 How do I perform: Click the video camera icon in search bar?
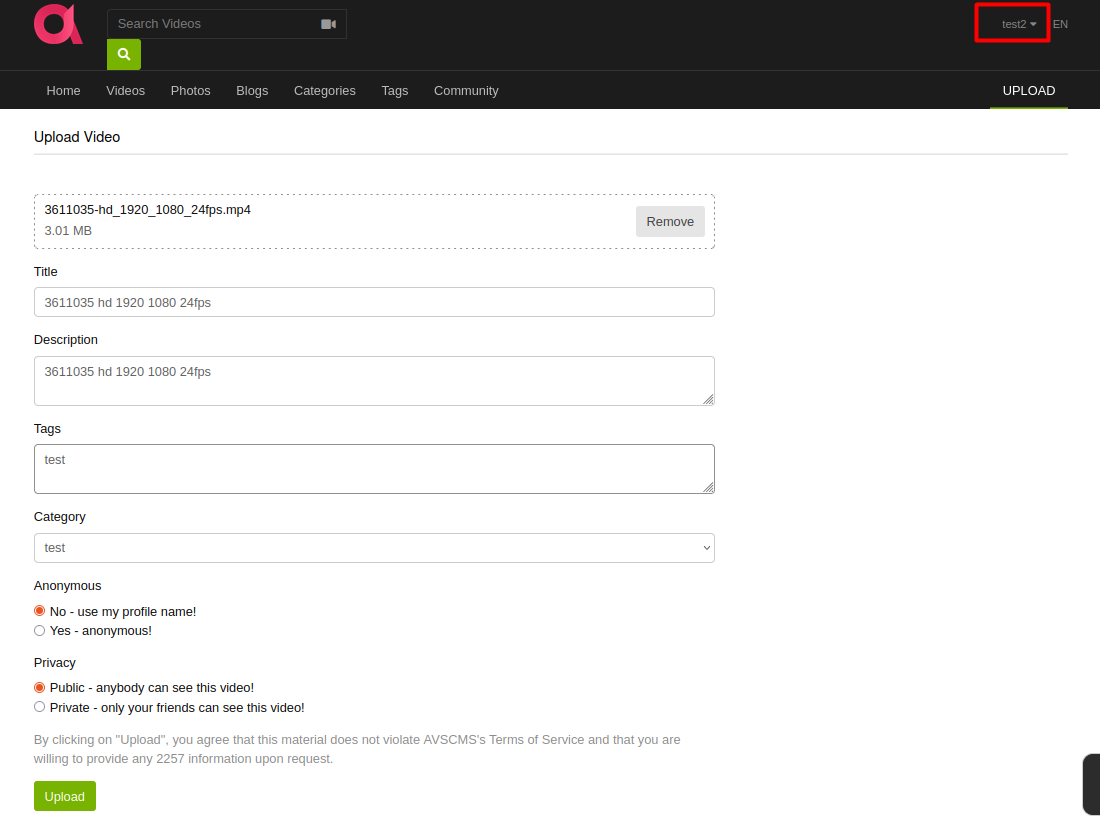[328, 22]
